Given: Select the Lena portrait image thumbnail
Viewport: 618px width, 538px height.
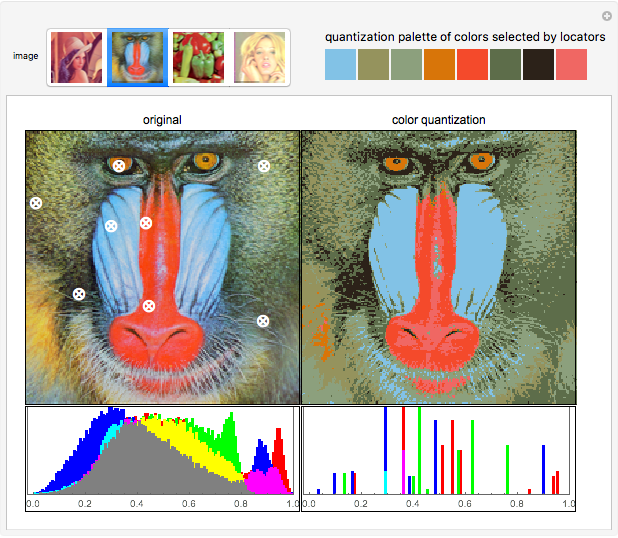Looking at the screenshot, I should click(77, 57).
